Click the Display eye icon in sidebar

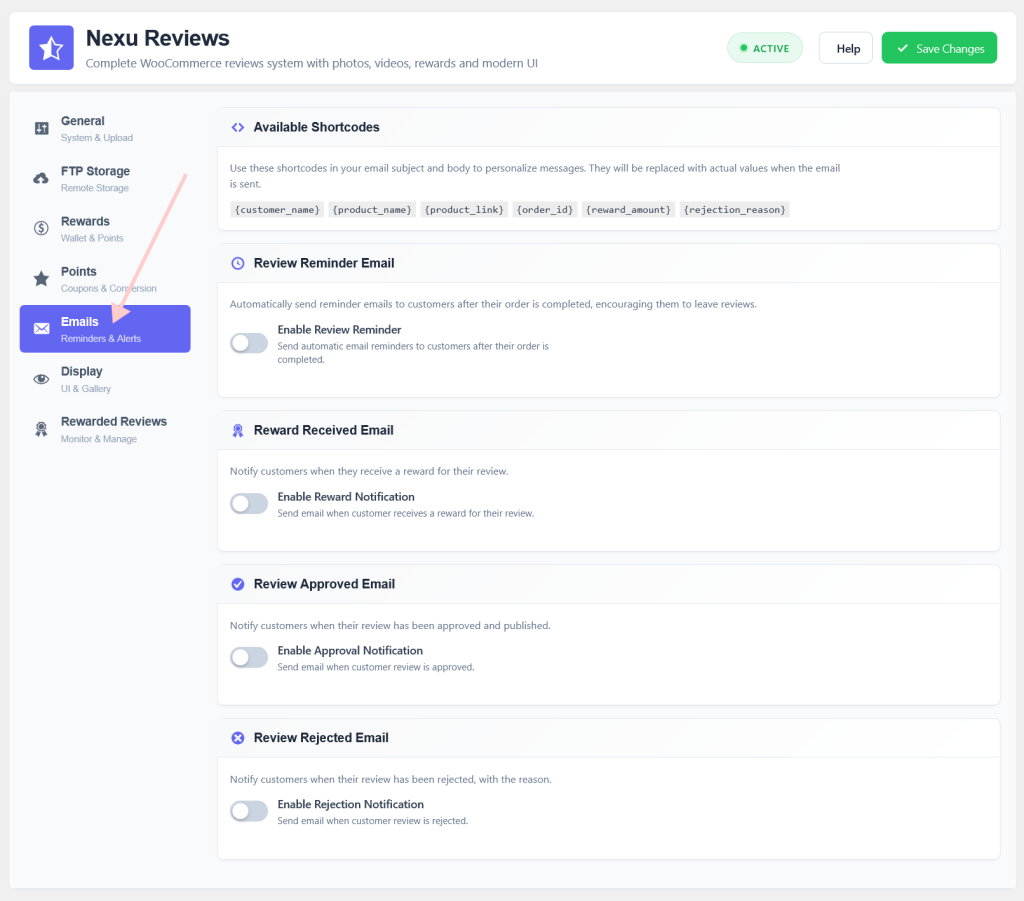41,379
